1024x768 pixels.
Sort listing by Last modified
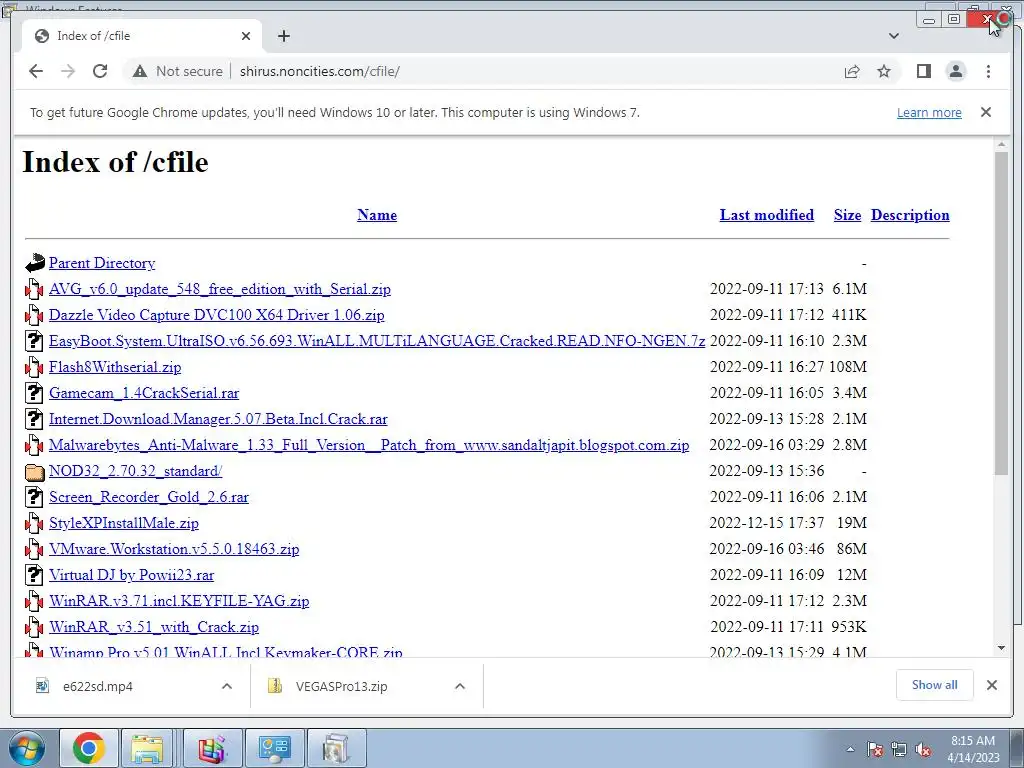click(x=767, y=215)
